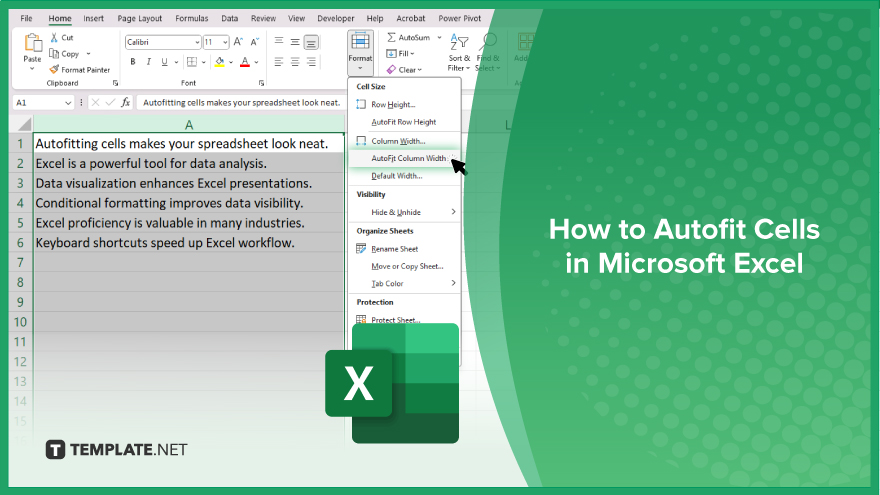Viewport: 880px width, 495px height.
Task: Switch to the Data tab
Action: coord(229,18)
